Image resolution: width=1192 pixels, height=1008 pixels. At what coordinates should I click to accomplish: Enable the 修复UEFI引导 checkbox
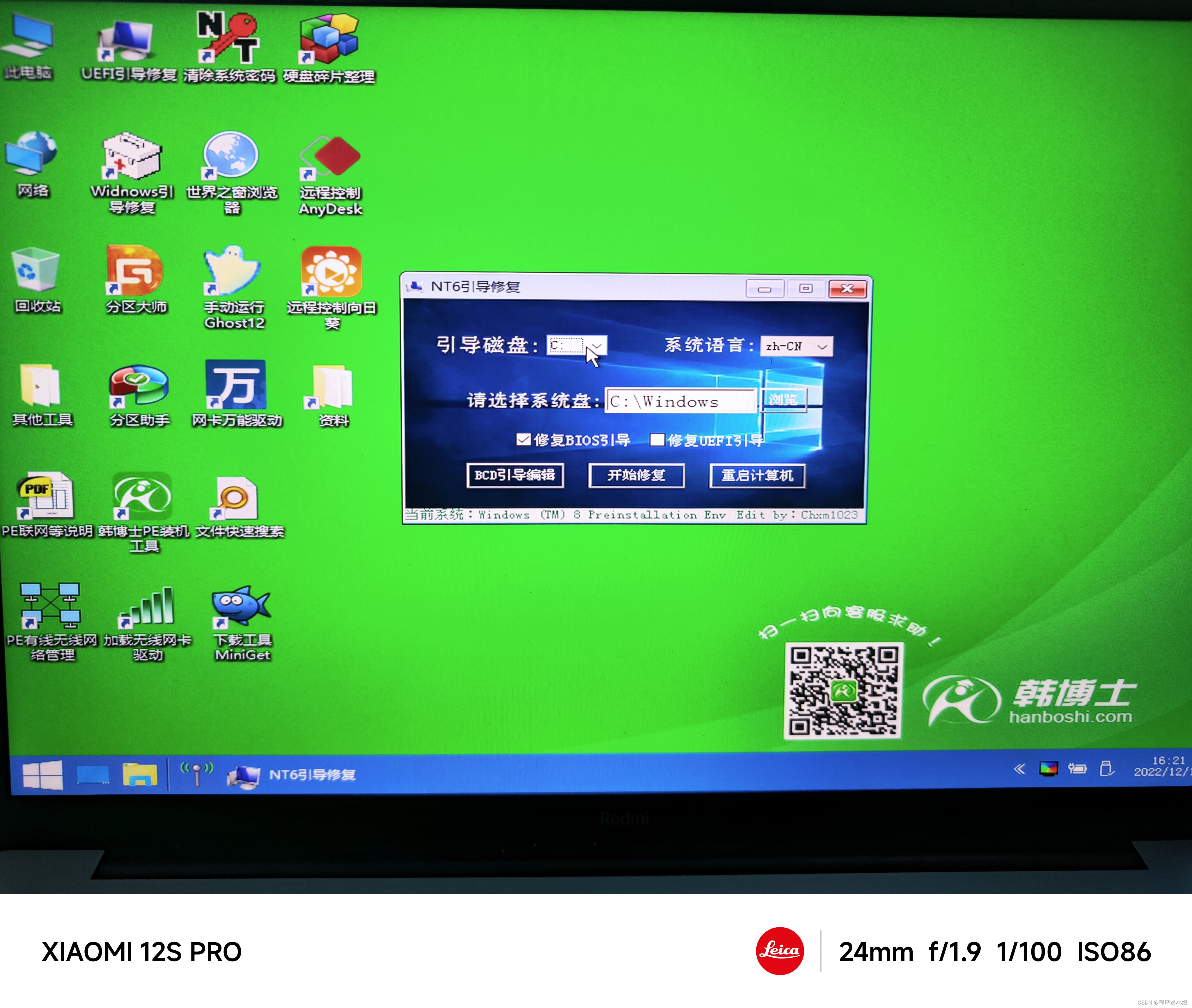point(657,439)
